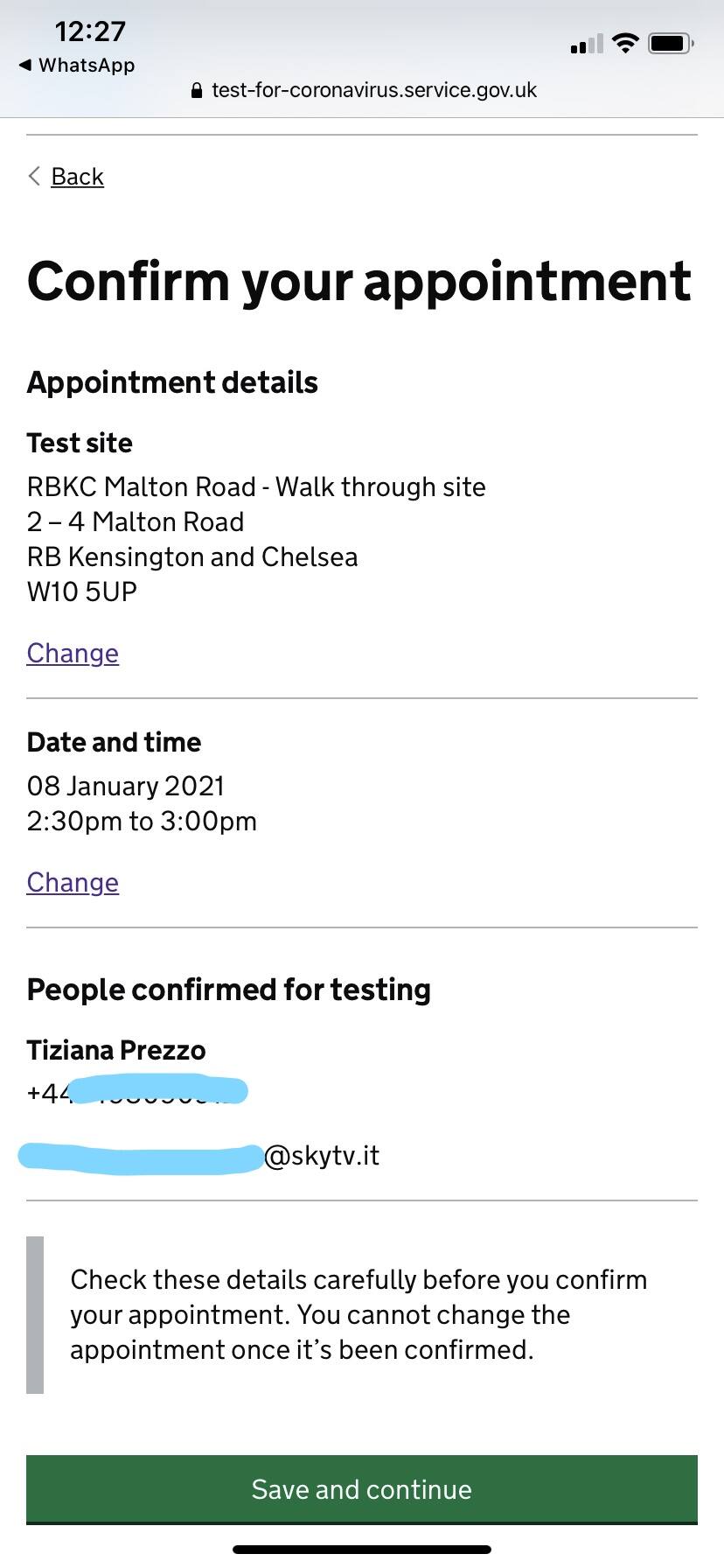The width and height of the screenshot is (724, 1568).
Task: Click the 2:30pm to 3:00pm time slot
Action: pos(142,822)
